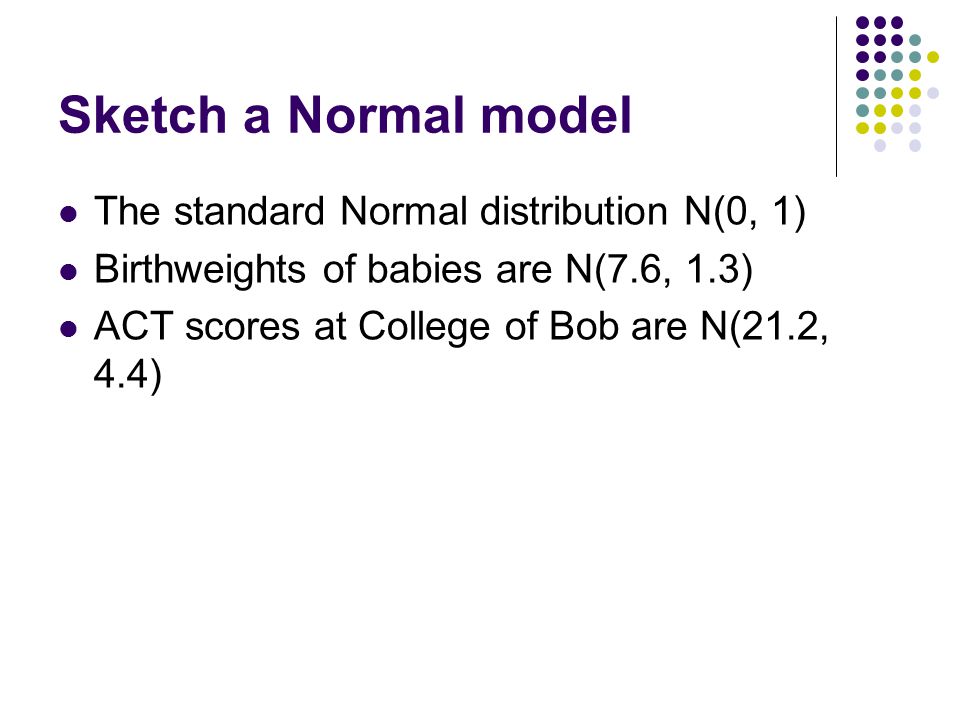Image resolution: width=960 pixels, height=720 pixels.
Task: Click the wrapped text "4.4)" on last line
Action: click(x=127, y=375)
